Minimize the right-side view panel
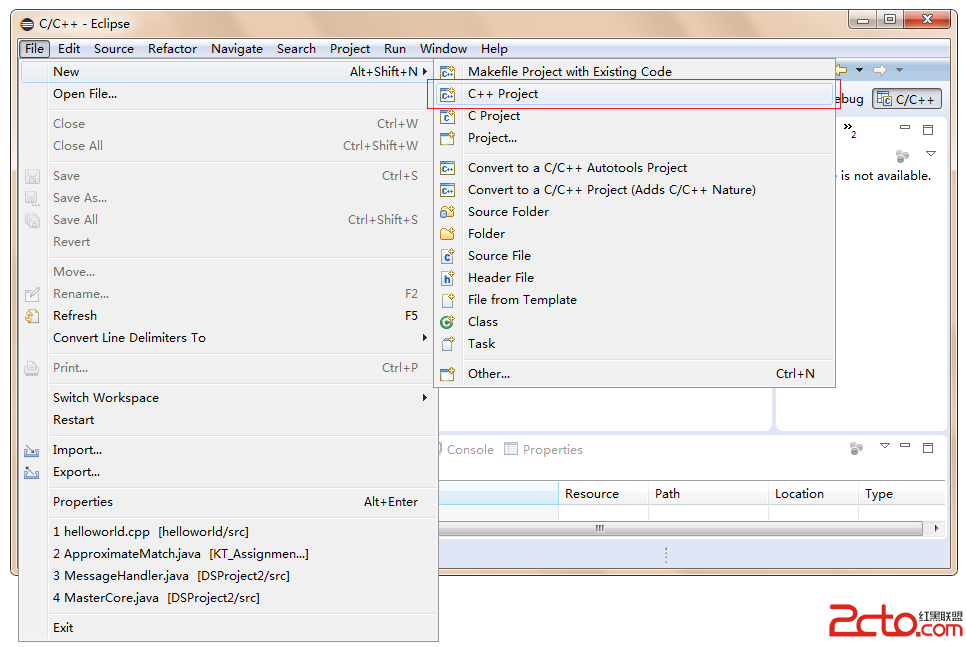The width and height of the screenshot is (966, 647). [905, 128]
